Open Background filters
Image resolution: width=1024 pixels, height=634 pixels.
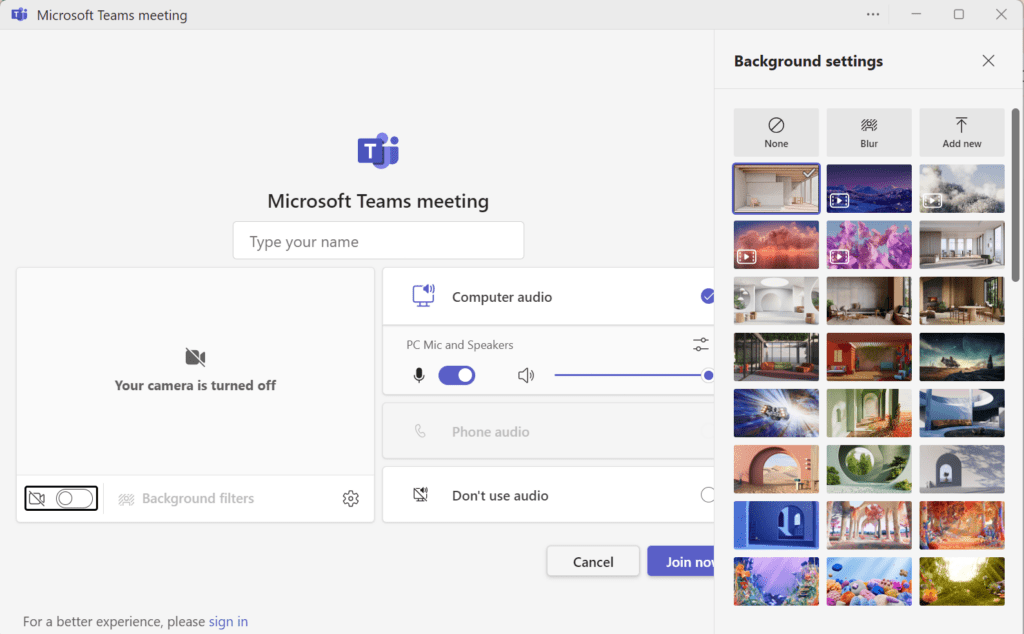click(186, 498)
